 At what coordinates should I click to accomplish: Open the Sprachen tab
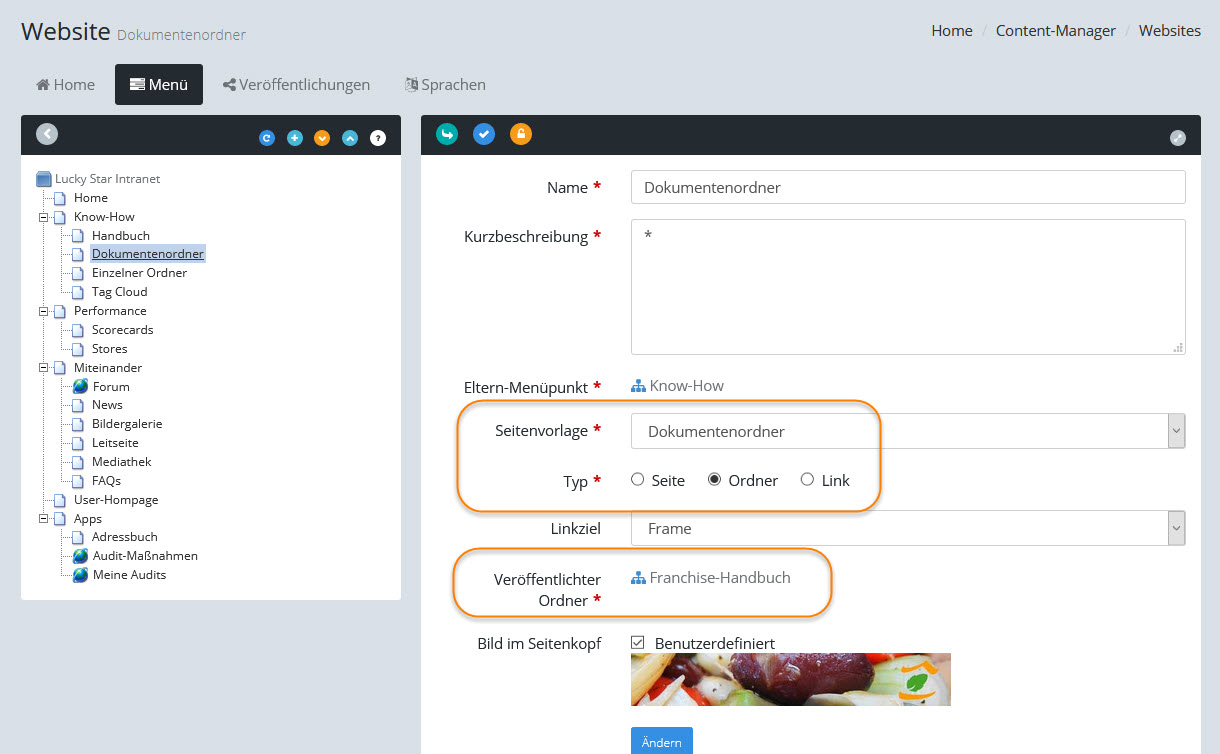(445, 85)
